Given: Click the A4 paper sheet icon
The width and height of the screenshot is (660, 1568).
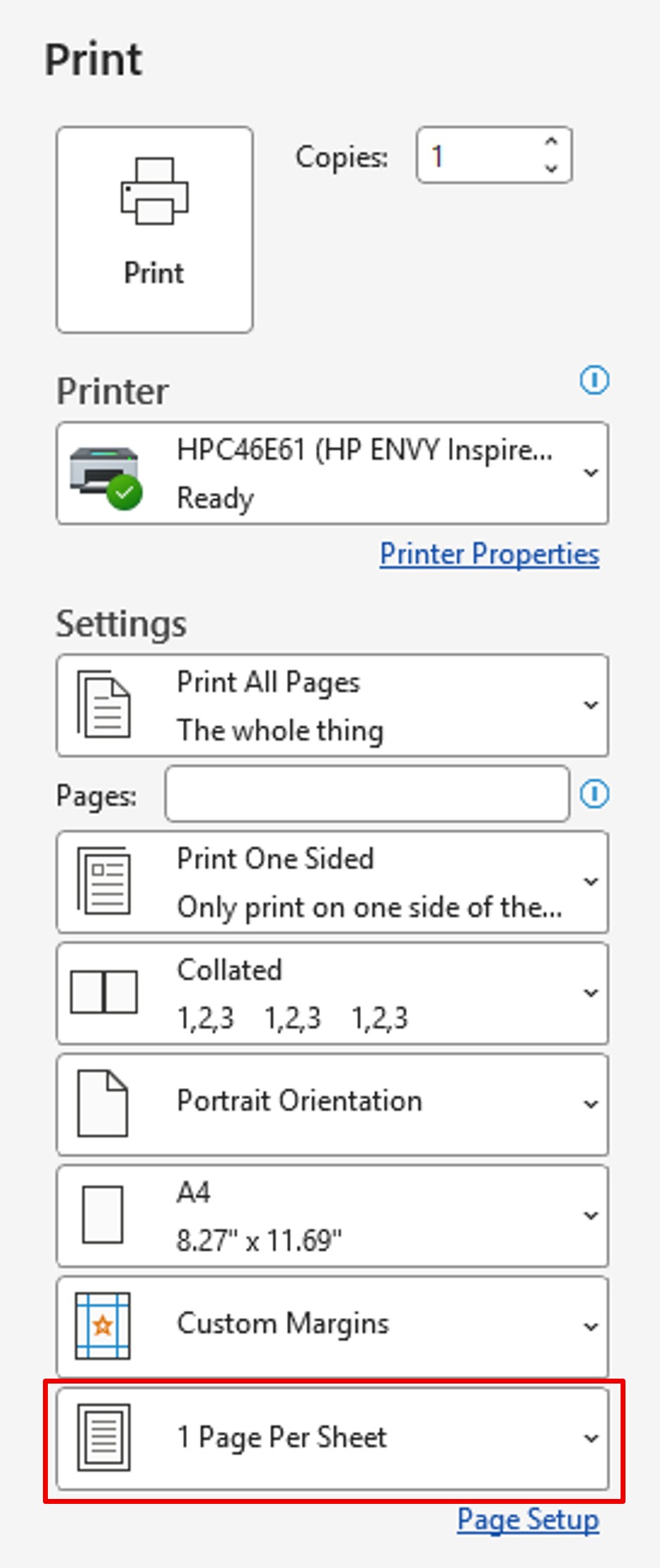Looking at the screenshot, I should pos(103,1215).
